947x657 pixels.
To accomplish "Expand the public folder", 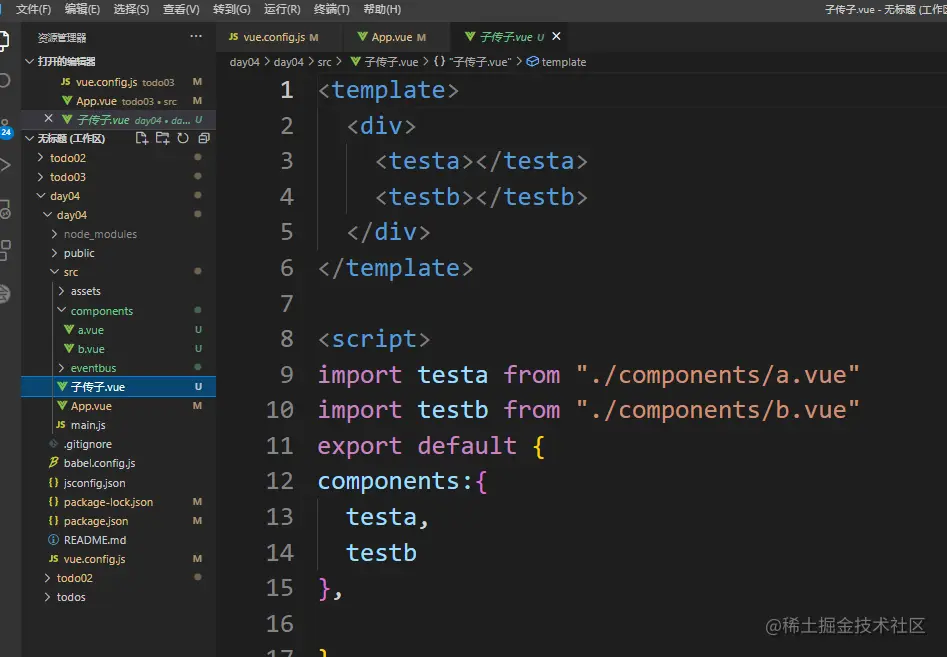I will pos(54,253).
